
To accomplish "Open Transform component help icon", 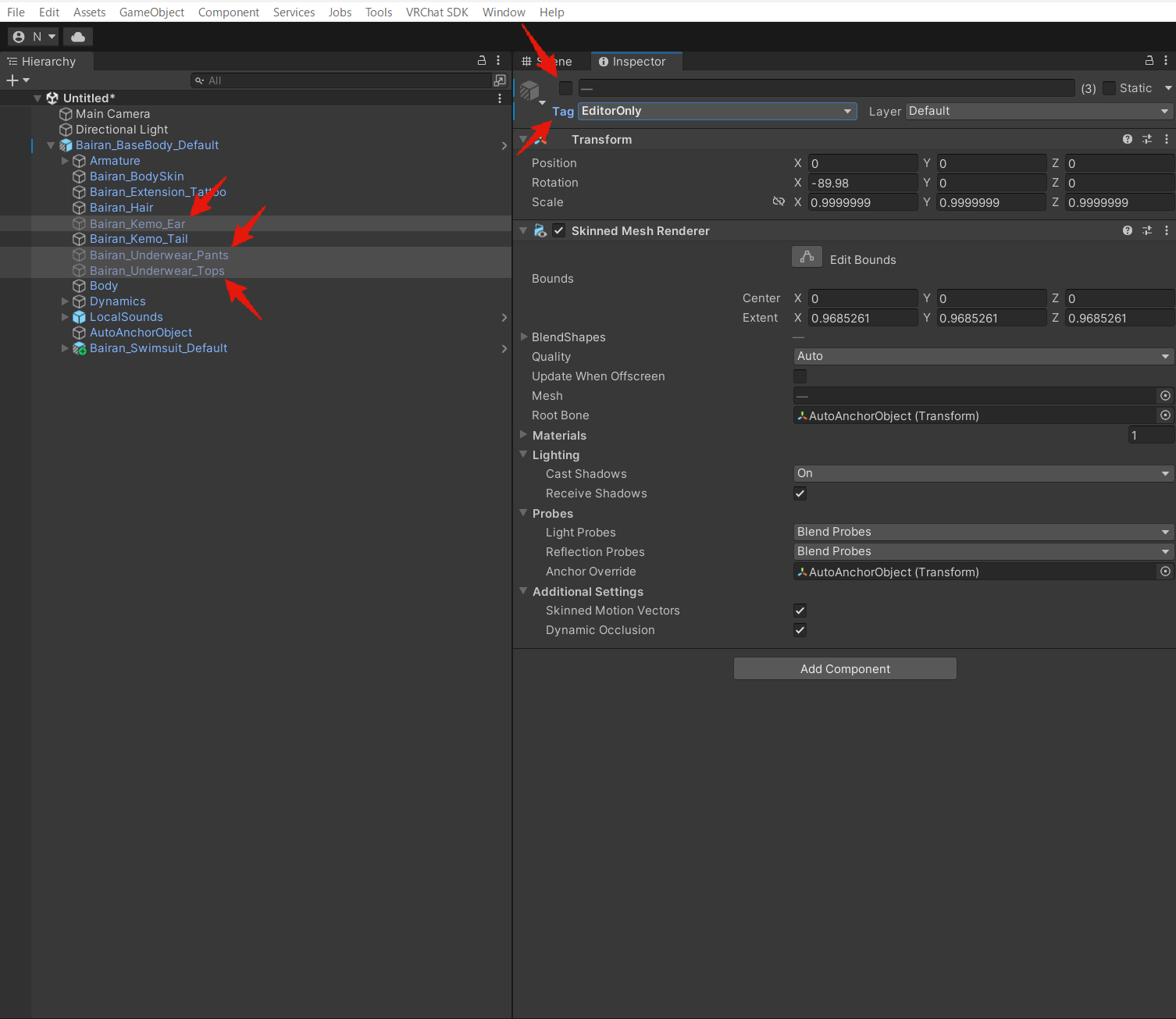I will 1128,139.
